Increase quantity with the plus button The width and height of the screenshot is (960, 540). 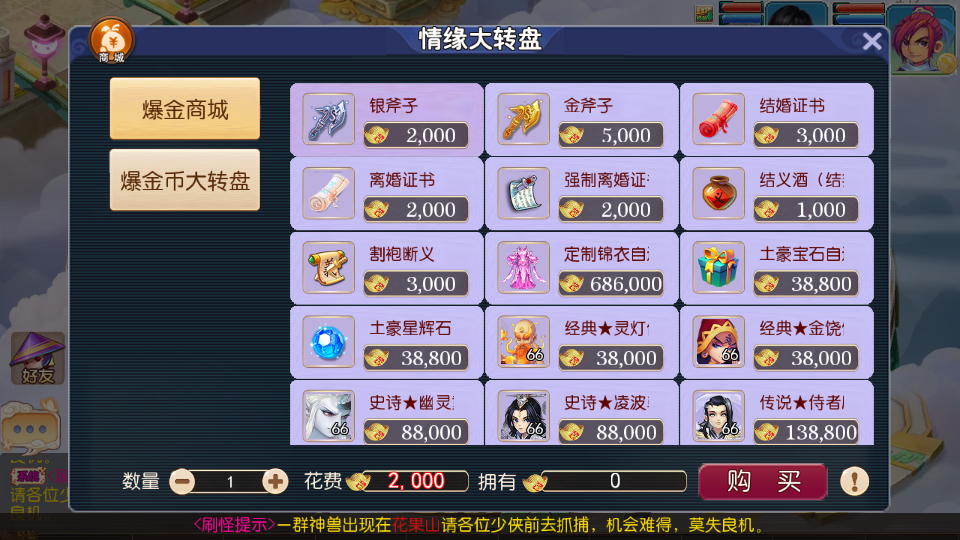(x=275, y=482)
